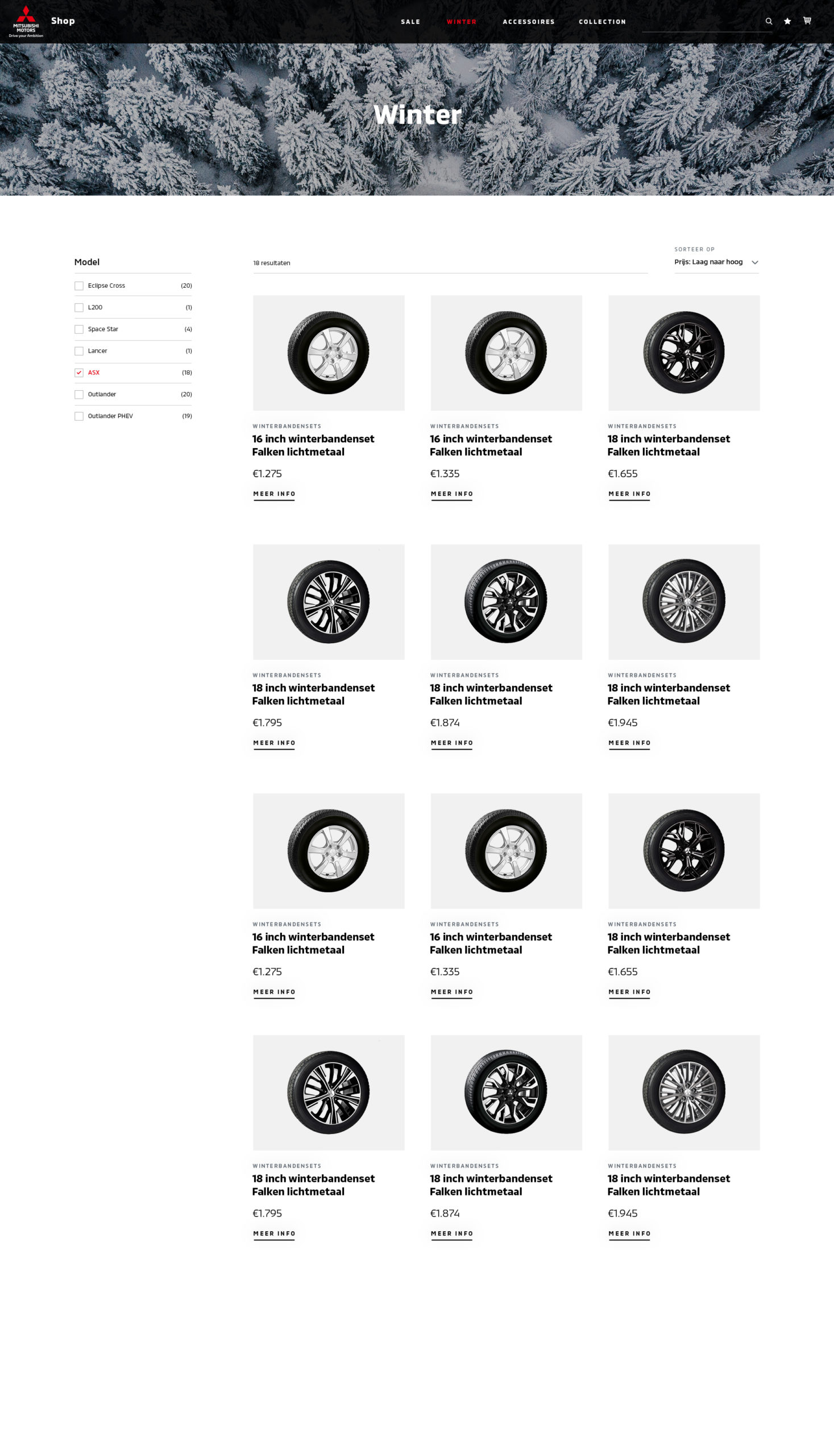Viewport: 834px width, 1456px height.
Task: Click Meer Info for the €1.275 set in the first row
Action: point(274,494)
